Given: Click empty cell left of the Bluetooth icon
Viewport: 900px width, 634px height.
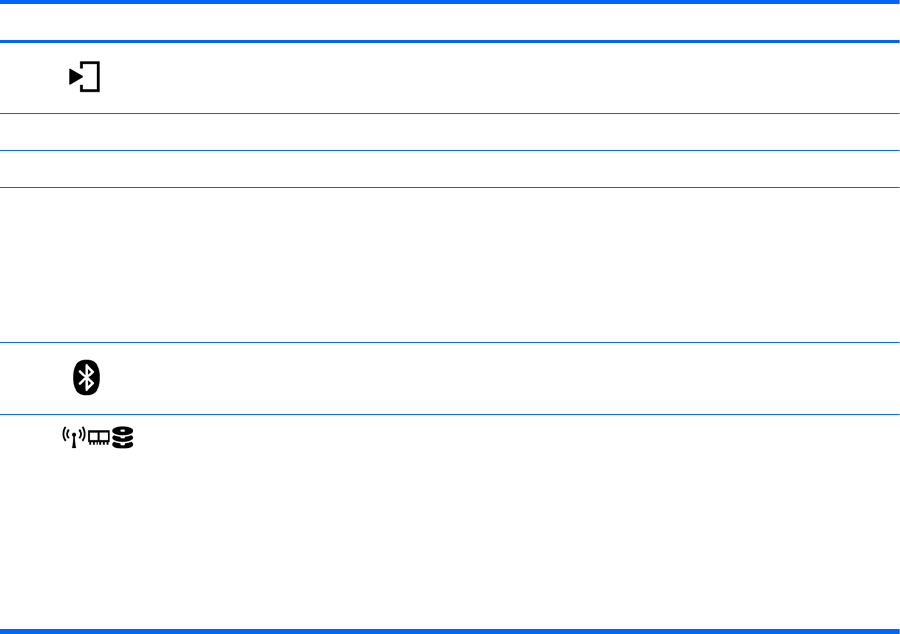Looking at the screenshot, I should coord(30,378).
